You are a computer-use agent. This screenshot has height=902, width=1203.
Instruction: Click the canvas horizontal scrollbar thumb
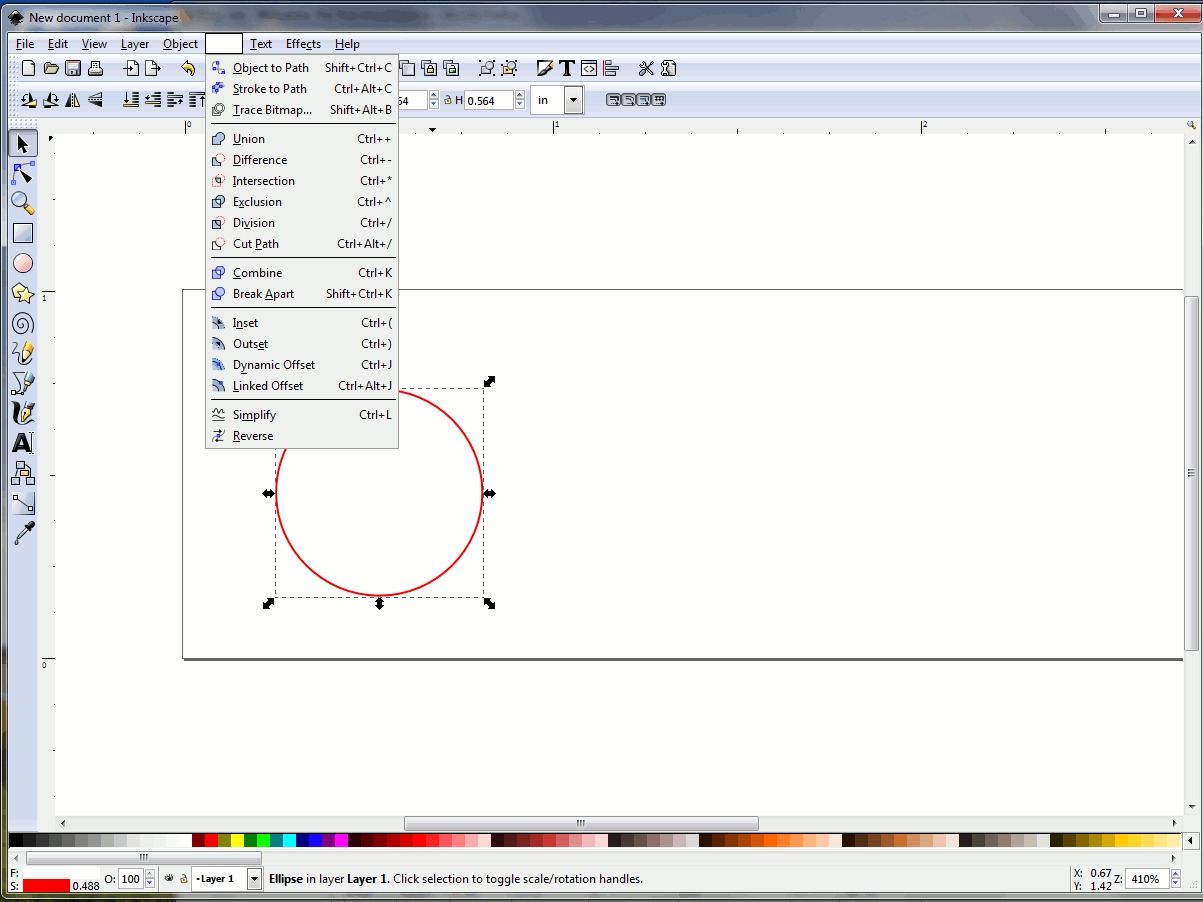pyautogui.click(x=581, y=823)
